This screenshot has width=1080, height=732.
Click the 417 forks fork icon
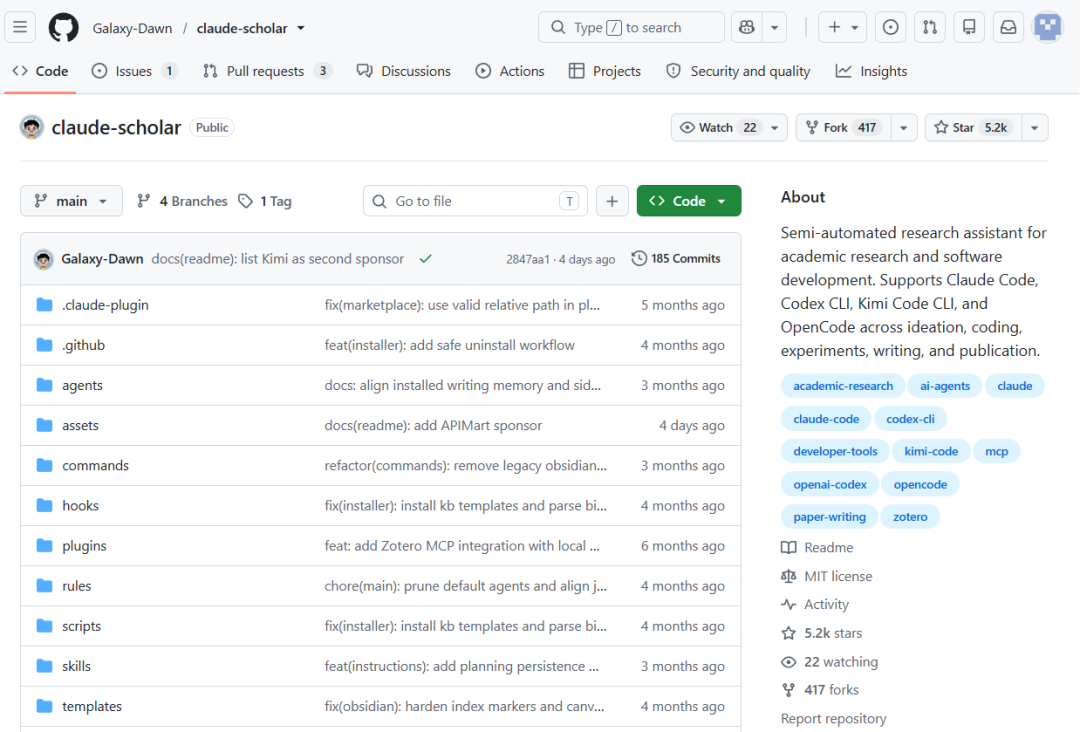click(789, 690)
